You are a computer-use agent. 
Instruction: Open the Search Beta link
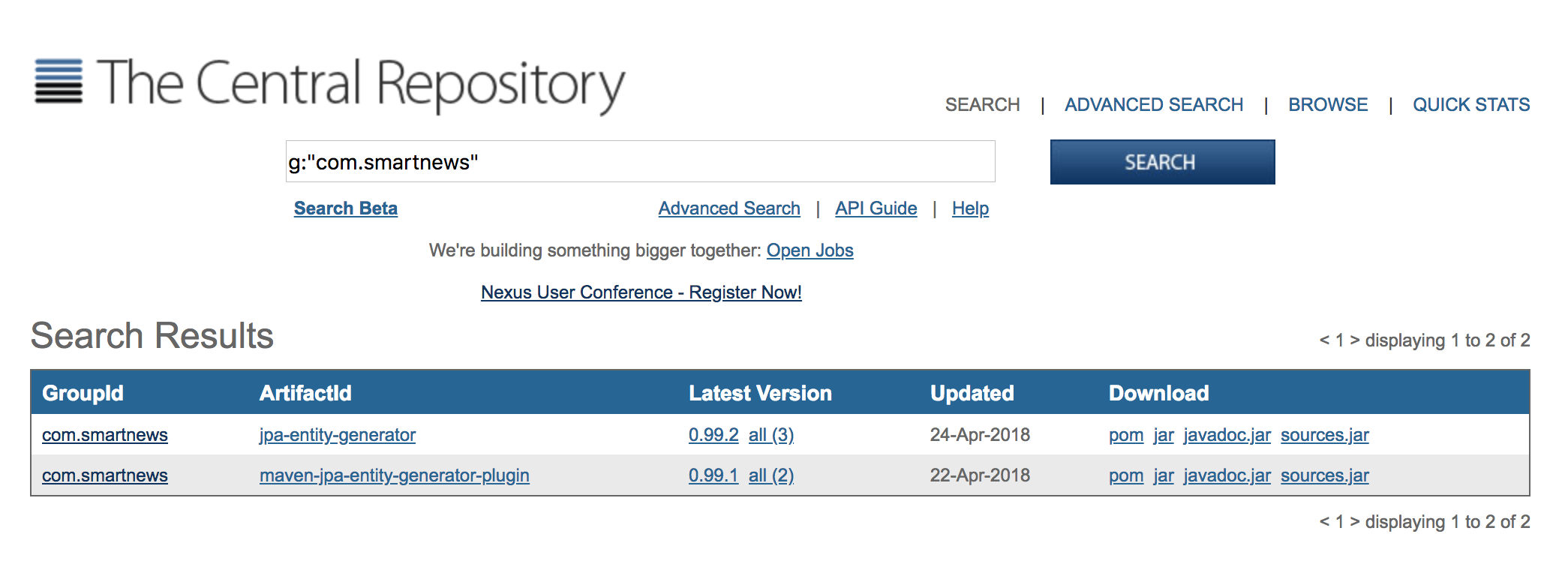[345, 208]
